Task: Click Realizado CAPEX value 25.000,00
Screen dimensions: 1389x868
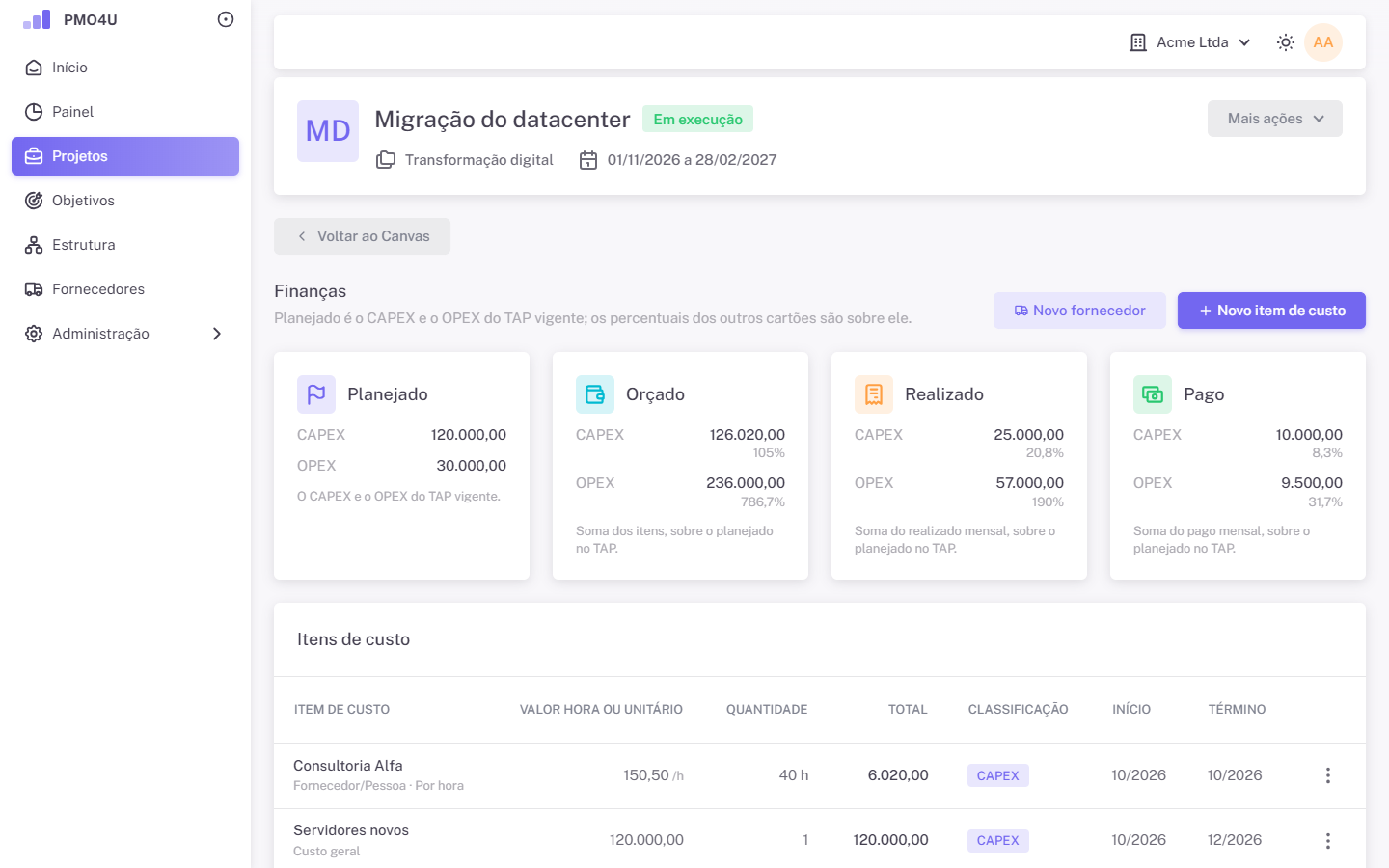Action: (1029, 435)
